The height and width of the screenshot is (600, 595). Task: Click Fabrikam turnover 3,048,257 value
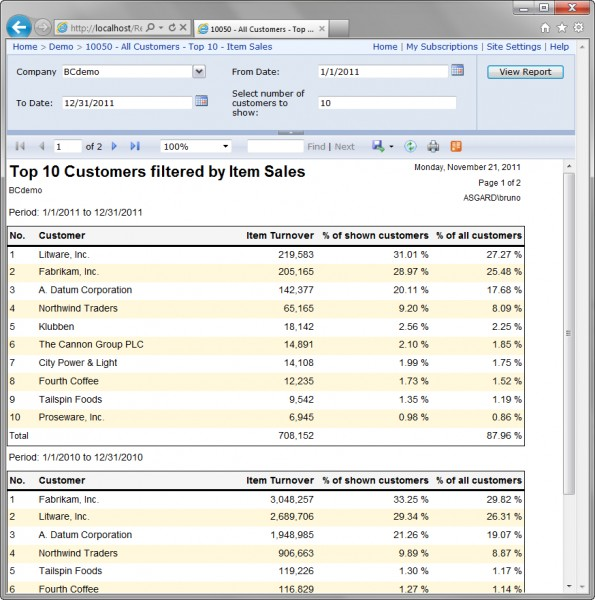292,499
